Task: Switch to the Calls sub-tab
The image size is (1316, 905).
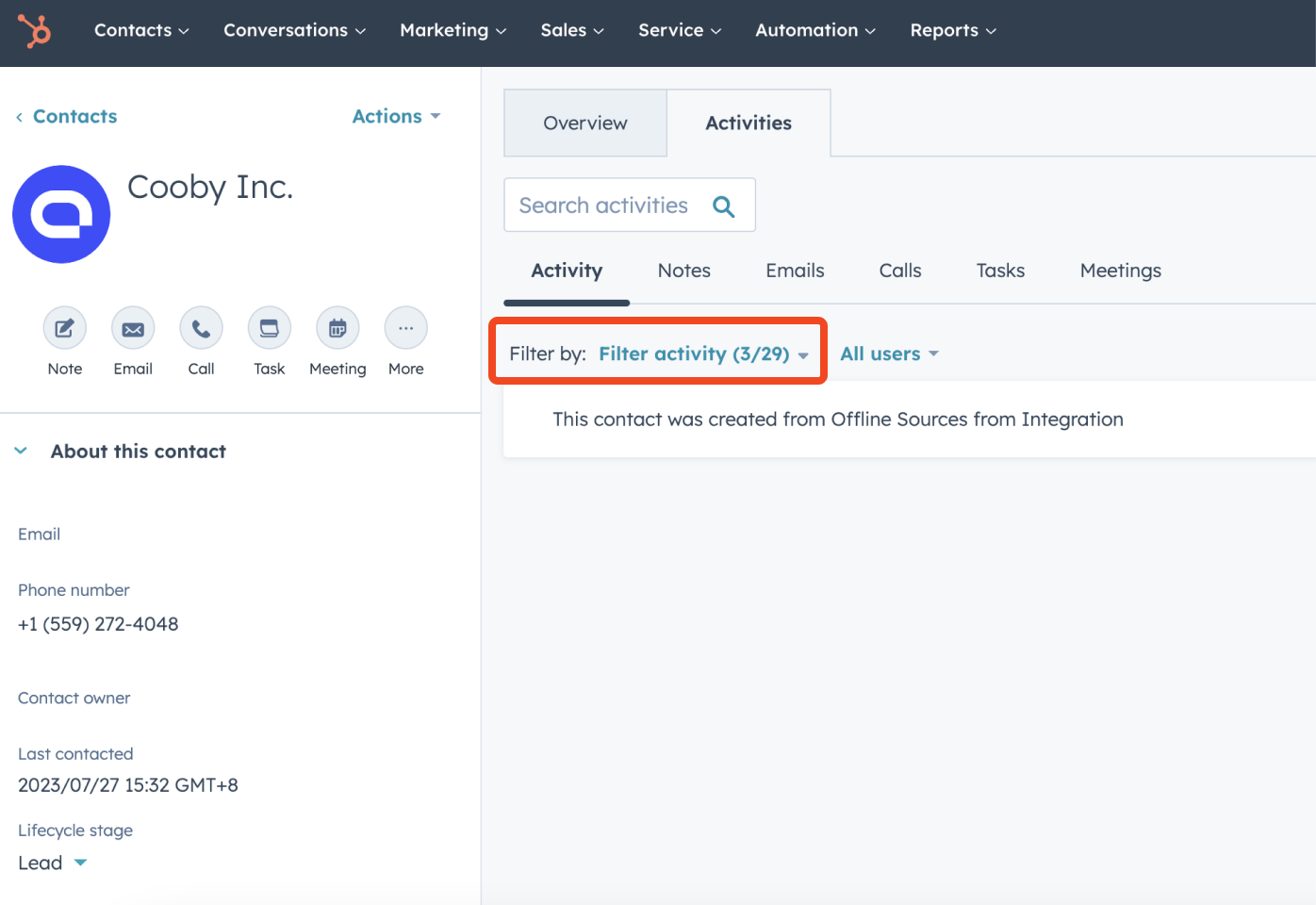Action: coord(900,271)
